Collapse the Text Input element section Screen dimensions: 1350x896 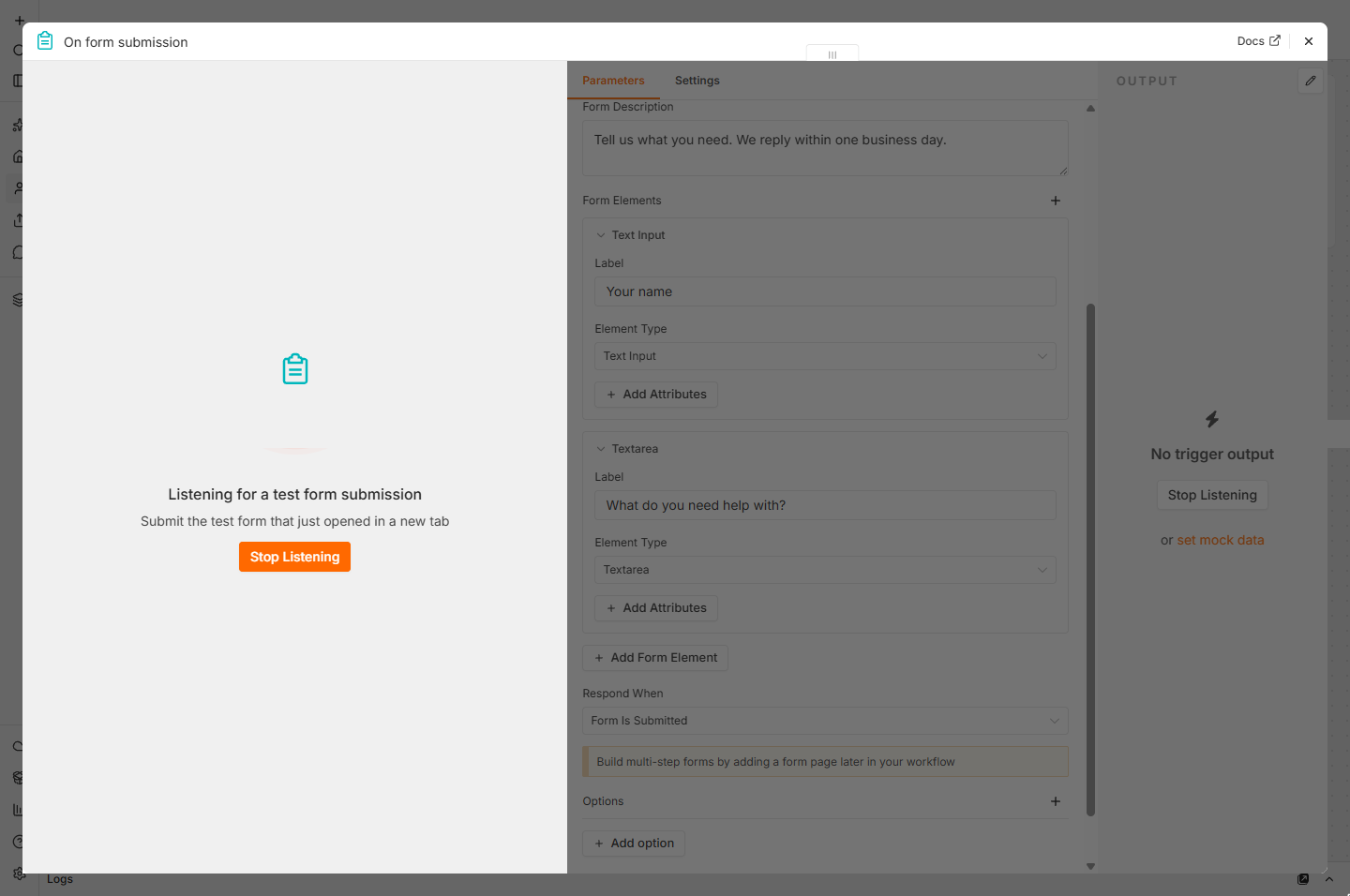[601, 235]
